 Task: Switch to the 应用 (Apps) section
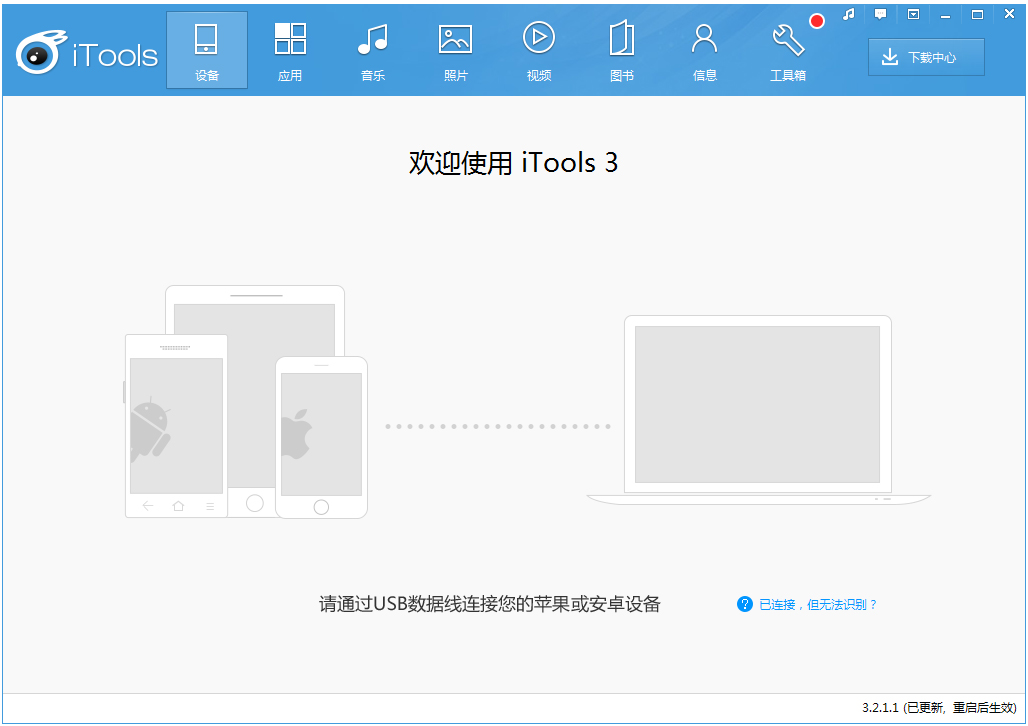tap(290, 51)
